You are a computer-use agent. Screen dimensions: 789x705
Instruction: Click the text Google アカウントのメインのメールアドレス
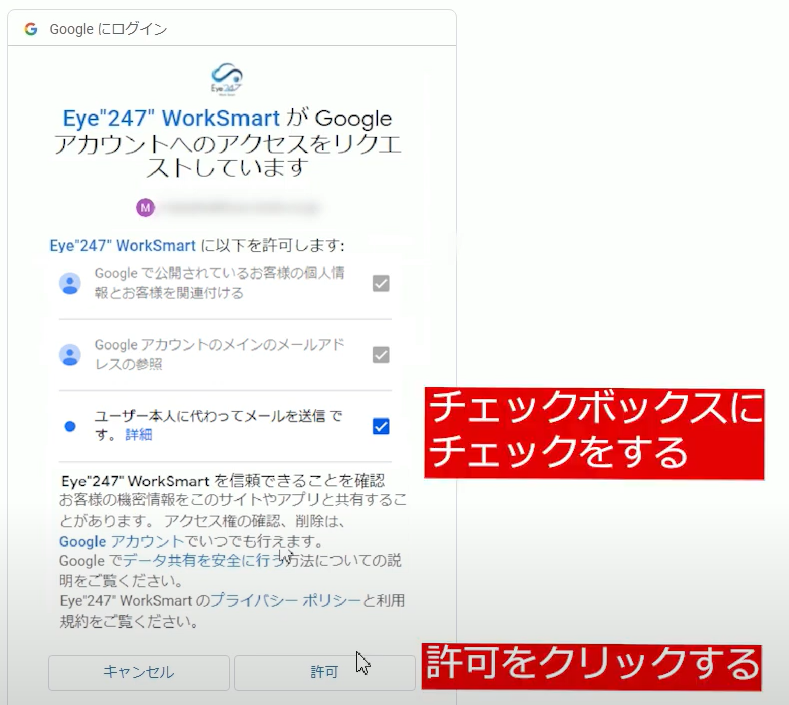[220, 354]
